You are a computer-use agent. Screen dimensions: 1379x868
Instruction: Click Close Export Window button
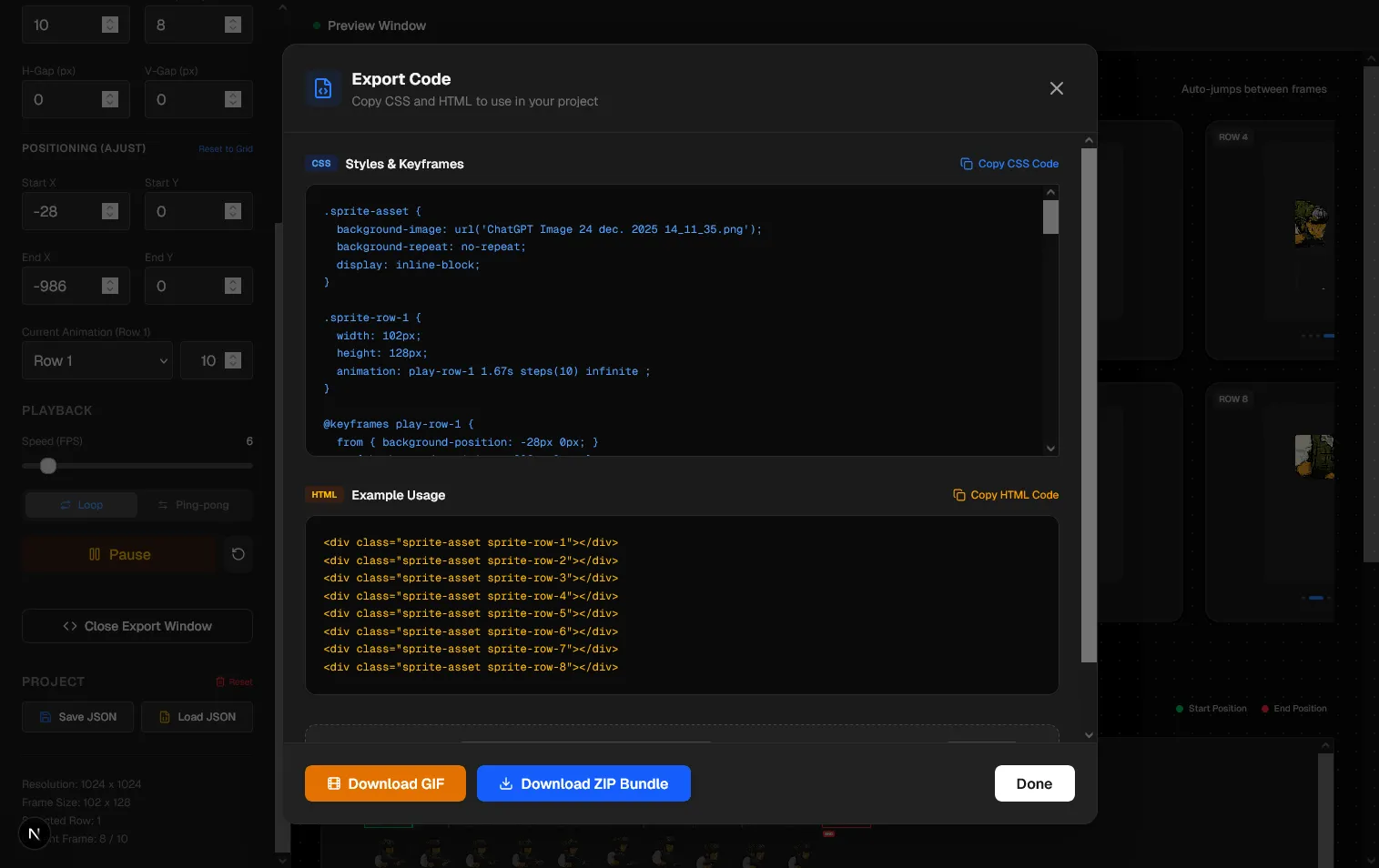[137, 626]
